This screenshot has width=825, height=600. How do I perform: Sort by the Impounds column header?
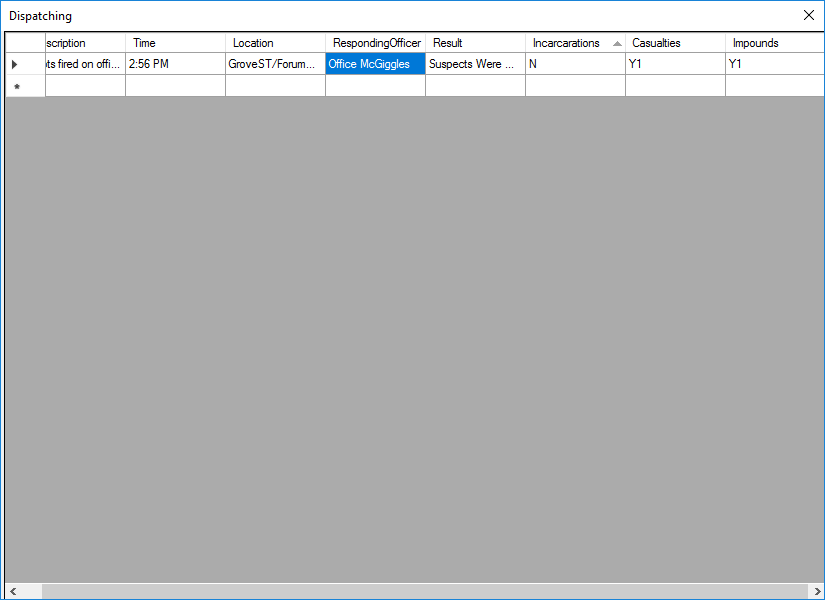tap(775, 43)
